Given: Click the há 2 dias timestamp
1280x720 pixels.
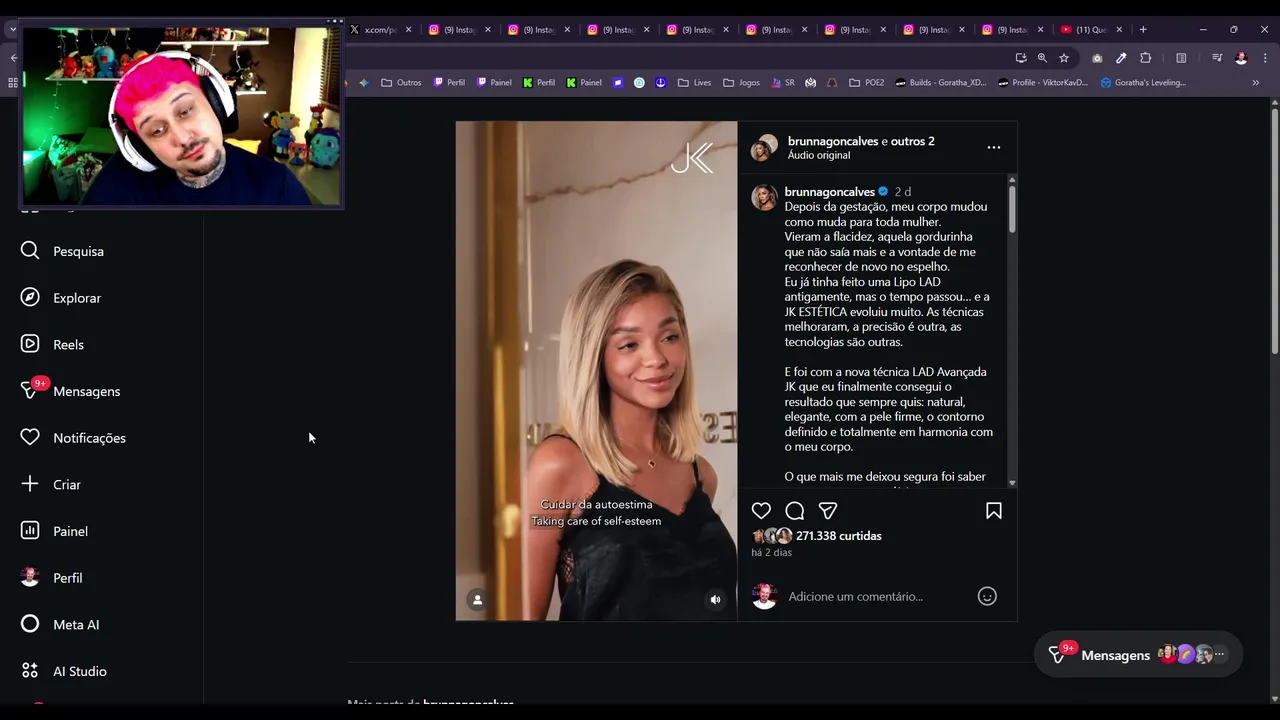Looking at the screenshot, I should (771, 552).
